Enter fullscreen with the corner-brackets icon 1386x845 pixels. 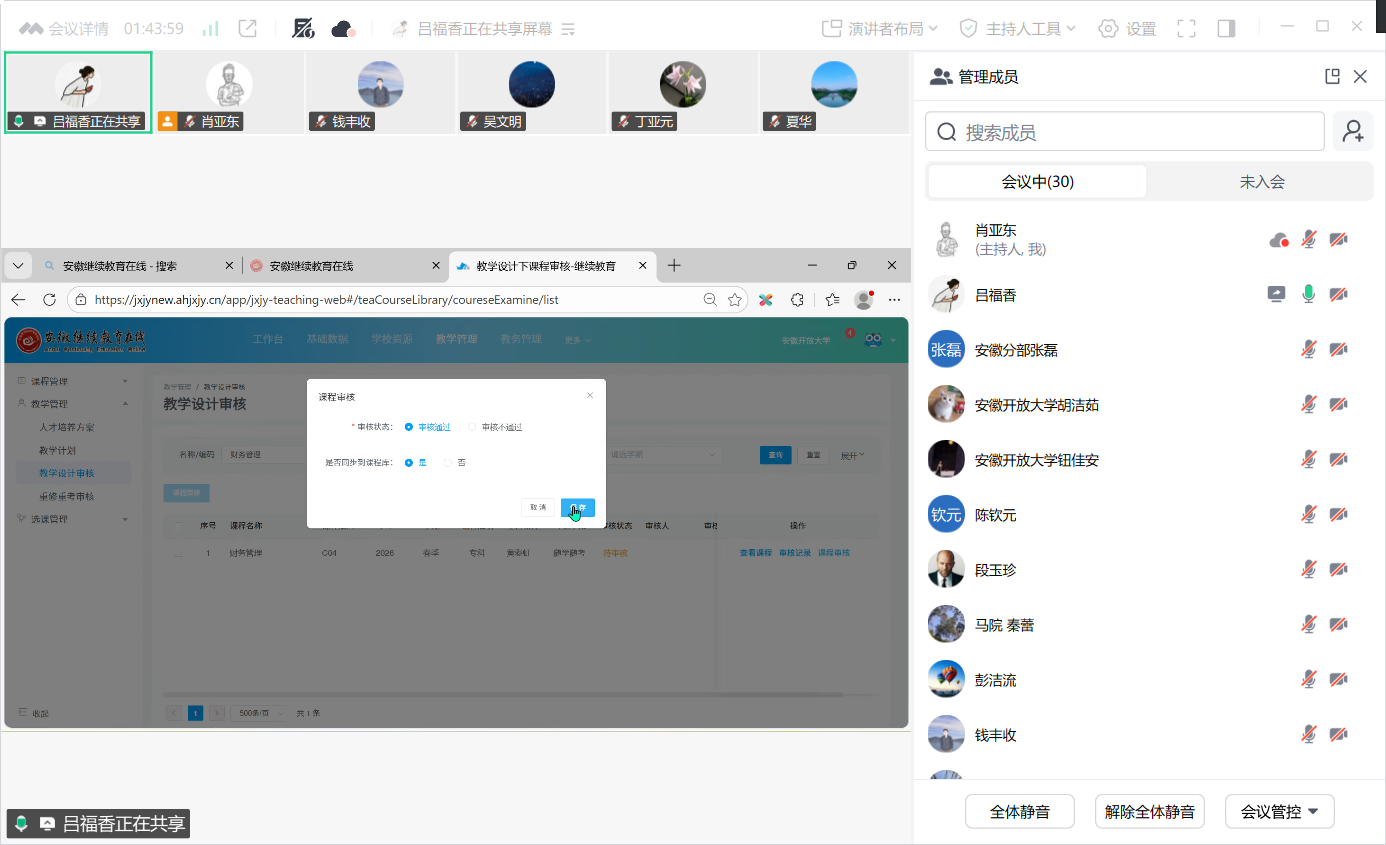click(1186, 29)
